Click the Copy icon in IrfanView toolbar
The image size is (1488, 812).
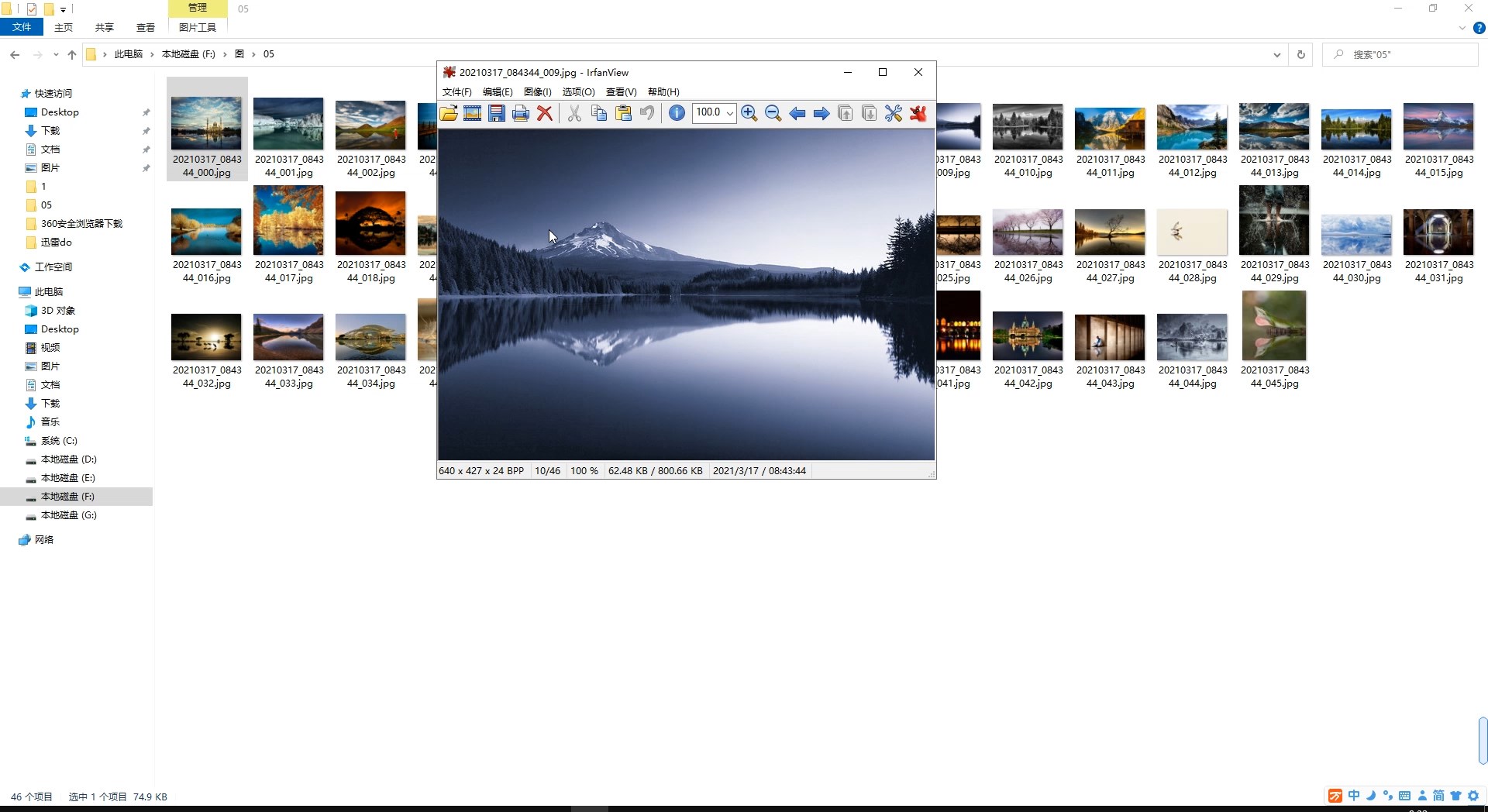599,113
